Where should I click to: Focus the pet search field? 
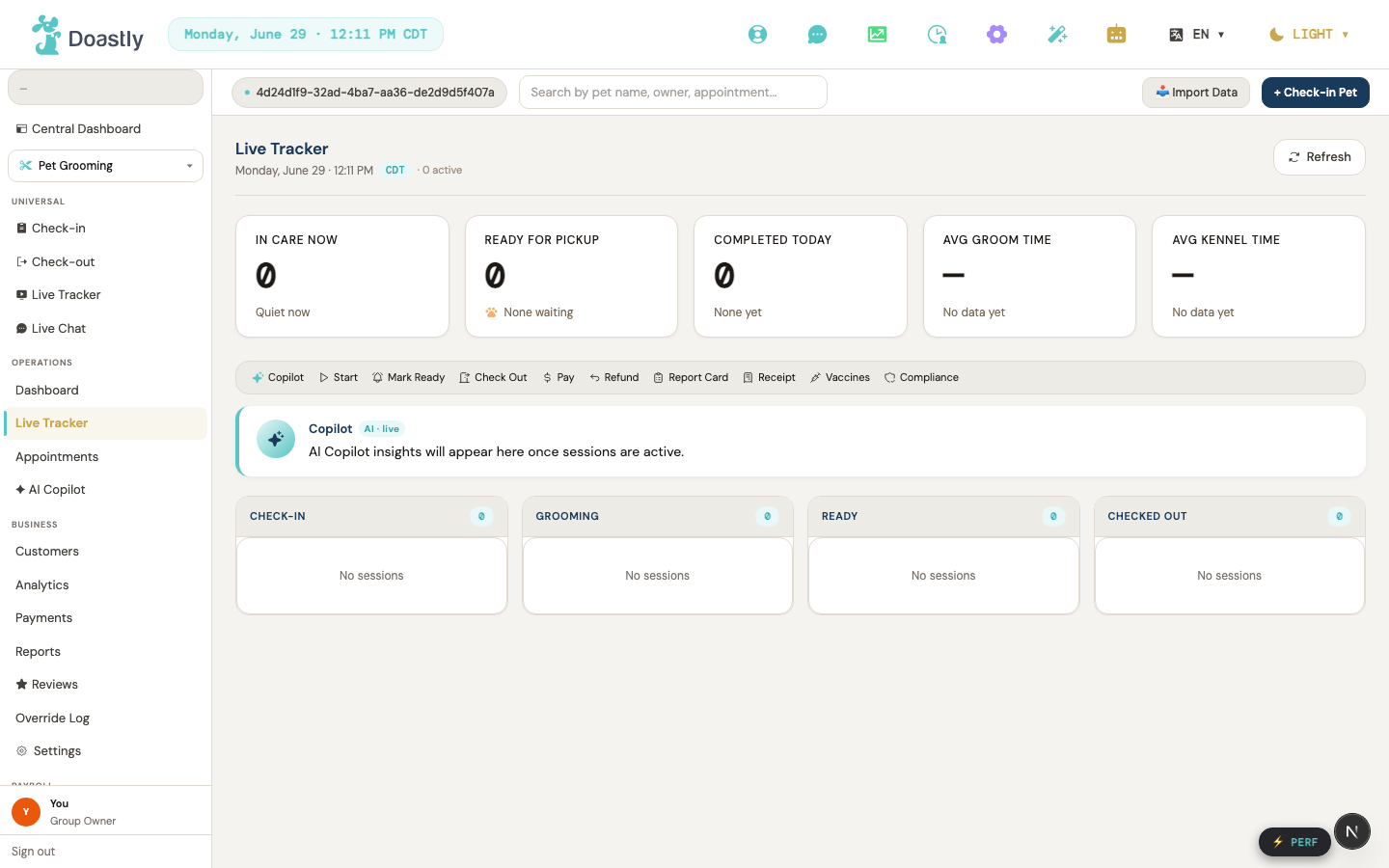tap(673, 93)
